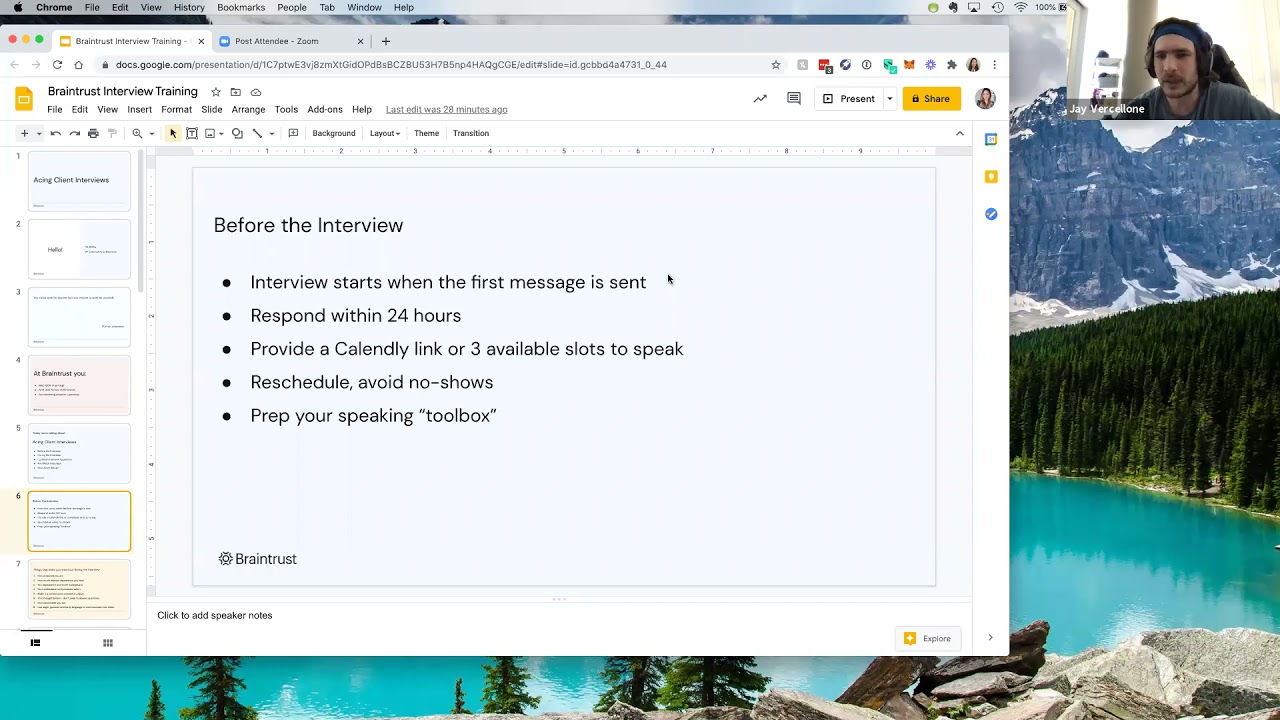Screen dimensions: 1280x720
Task: Open the Slide menu
Action: tap(211, 110)
